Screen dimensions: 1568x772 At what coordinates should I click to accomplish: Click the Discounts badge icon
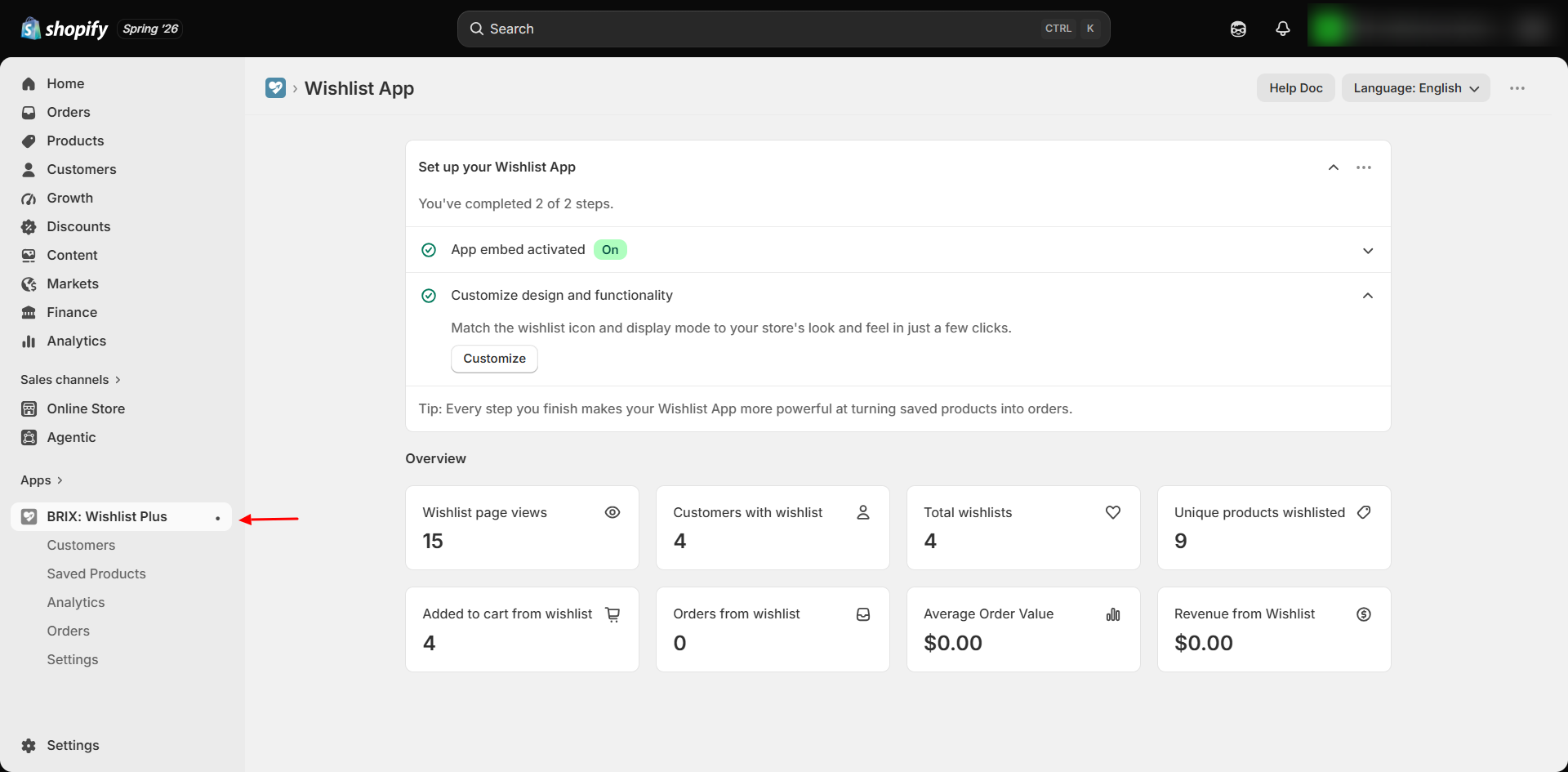point(29,226)
